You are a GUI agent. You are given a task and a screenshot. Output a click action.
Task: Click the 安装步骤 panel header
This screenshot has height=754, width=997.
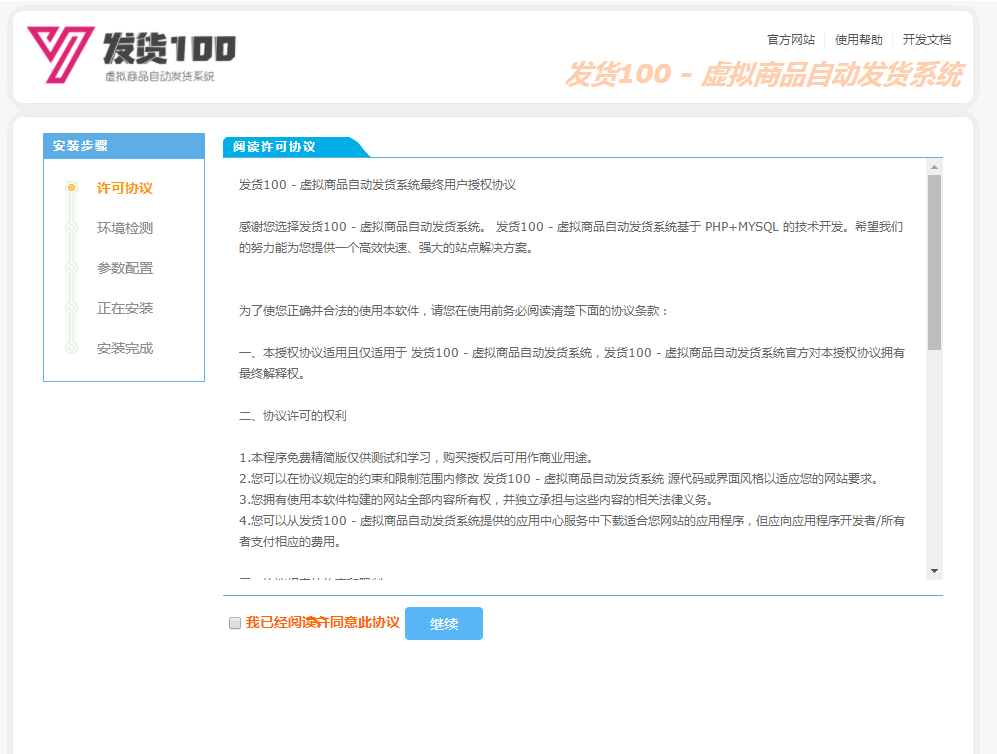pos(123,146)
